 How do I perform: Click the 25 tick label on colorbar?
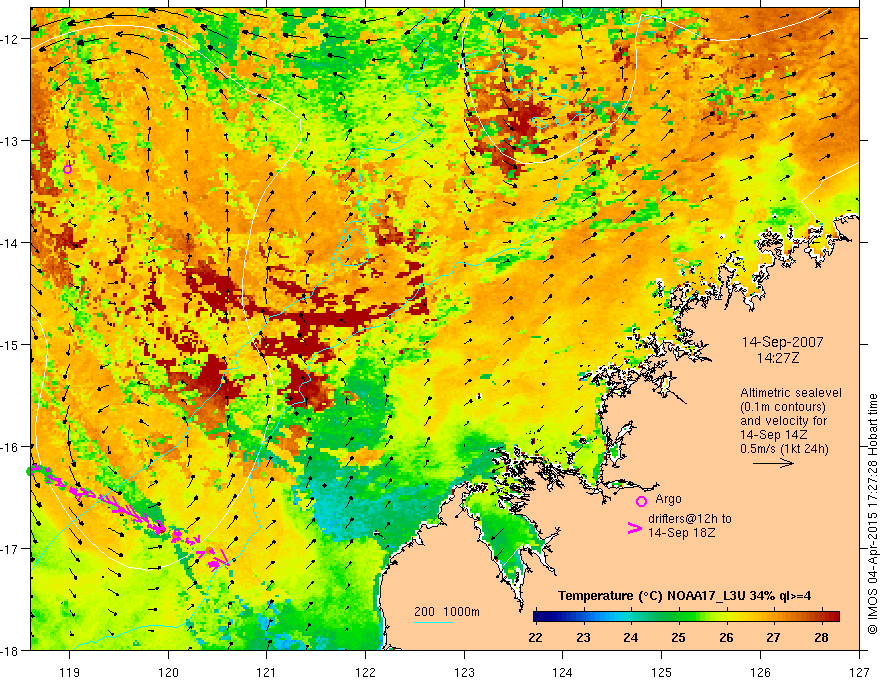(679, 637)
